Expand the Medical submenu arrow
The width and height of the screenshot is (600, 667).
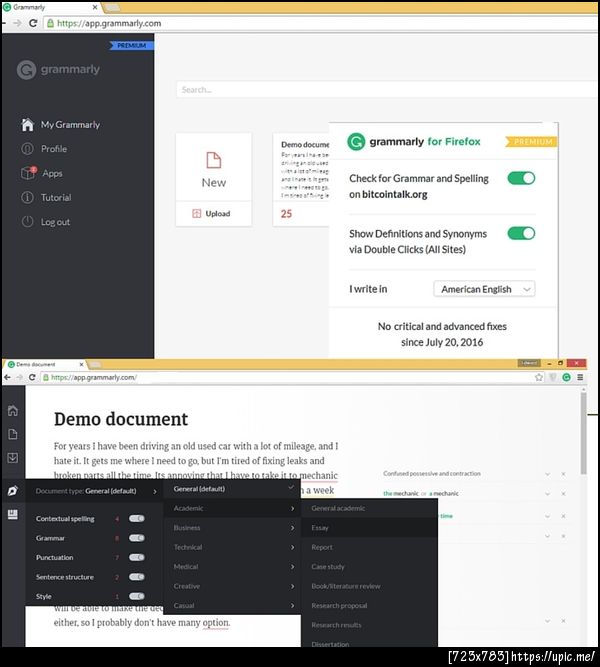[292, 567]
